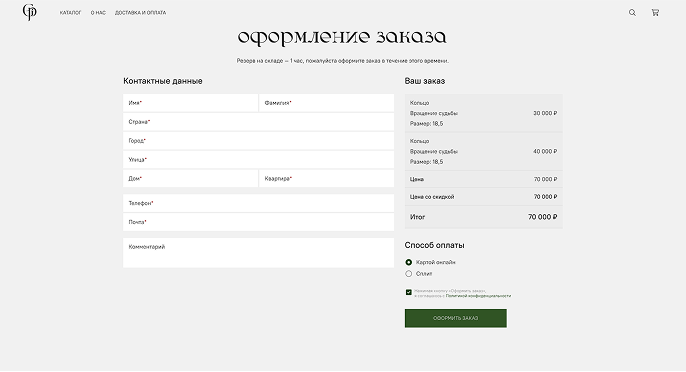Screen dimensions: 686x372
Task: Open the shopping cart icon
Action: 655,13
